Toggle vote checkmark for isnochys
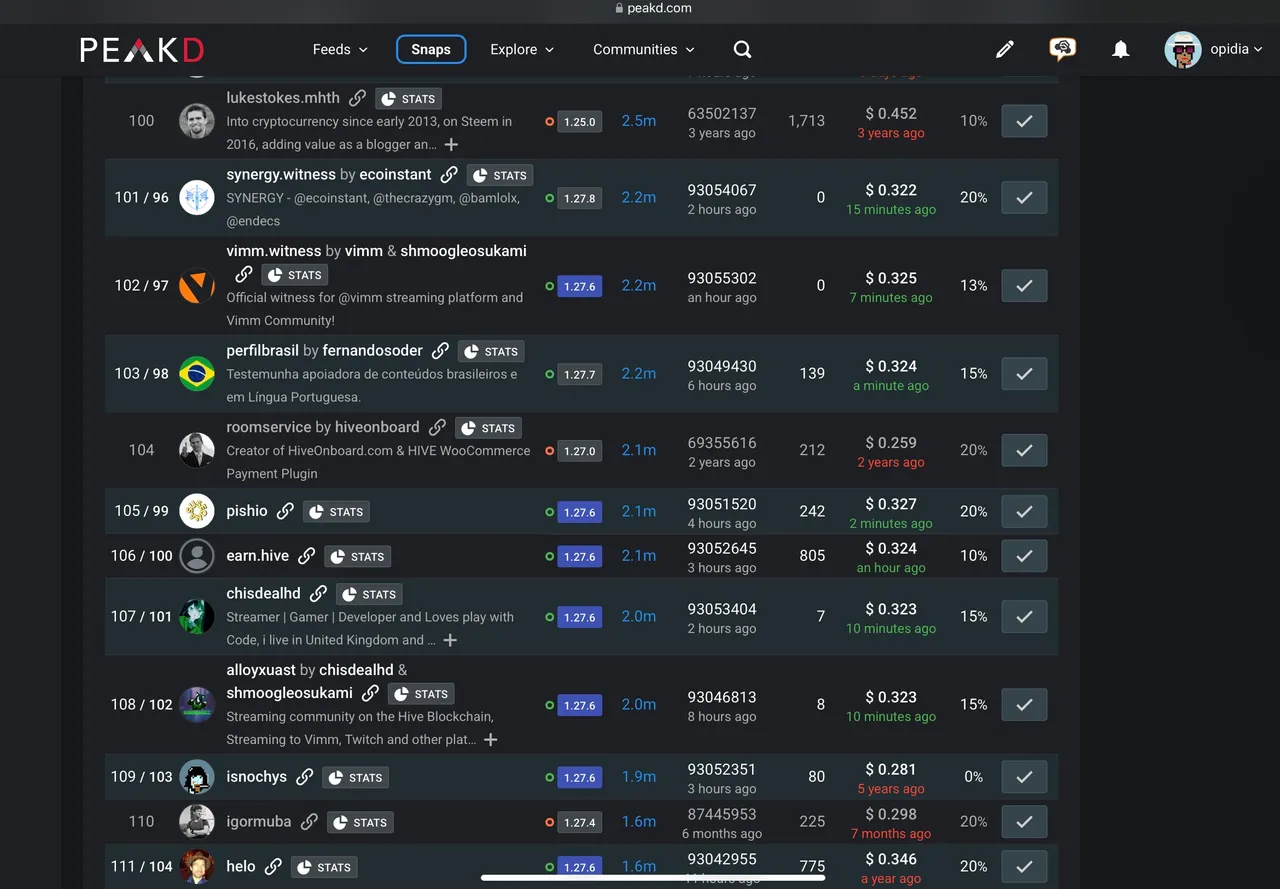 (1024, 777)
